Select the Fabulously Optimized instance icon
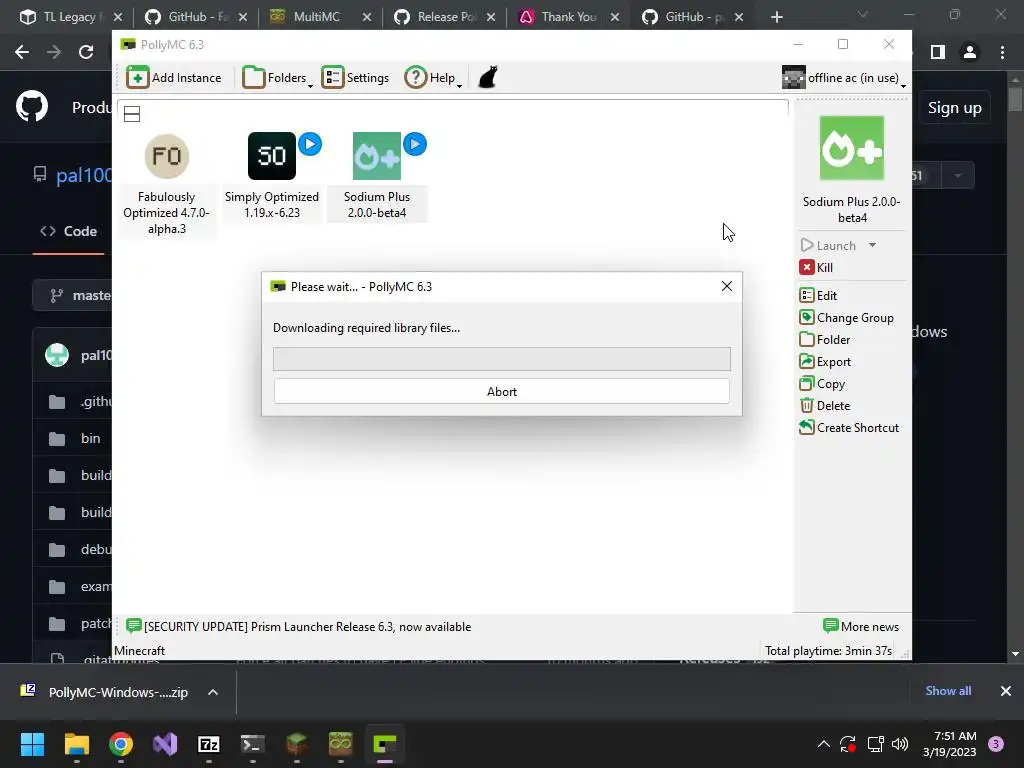Viewport: 1024px width, 768px height. point(167,156)
